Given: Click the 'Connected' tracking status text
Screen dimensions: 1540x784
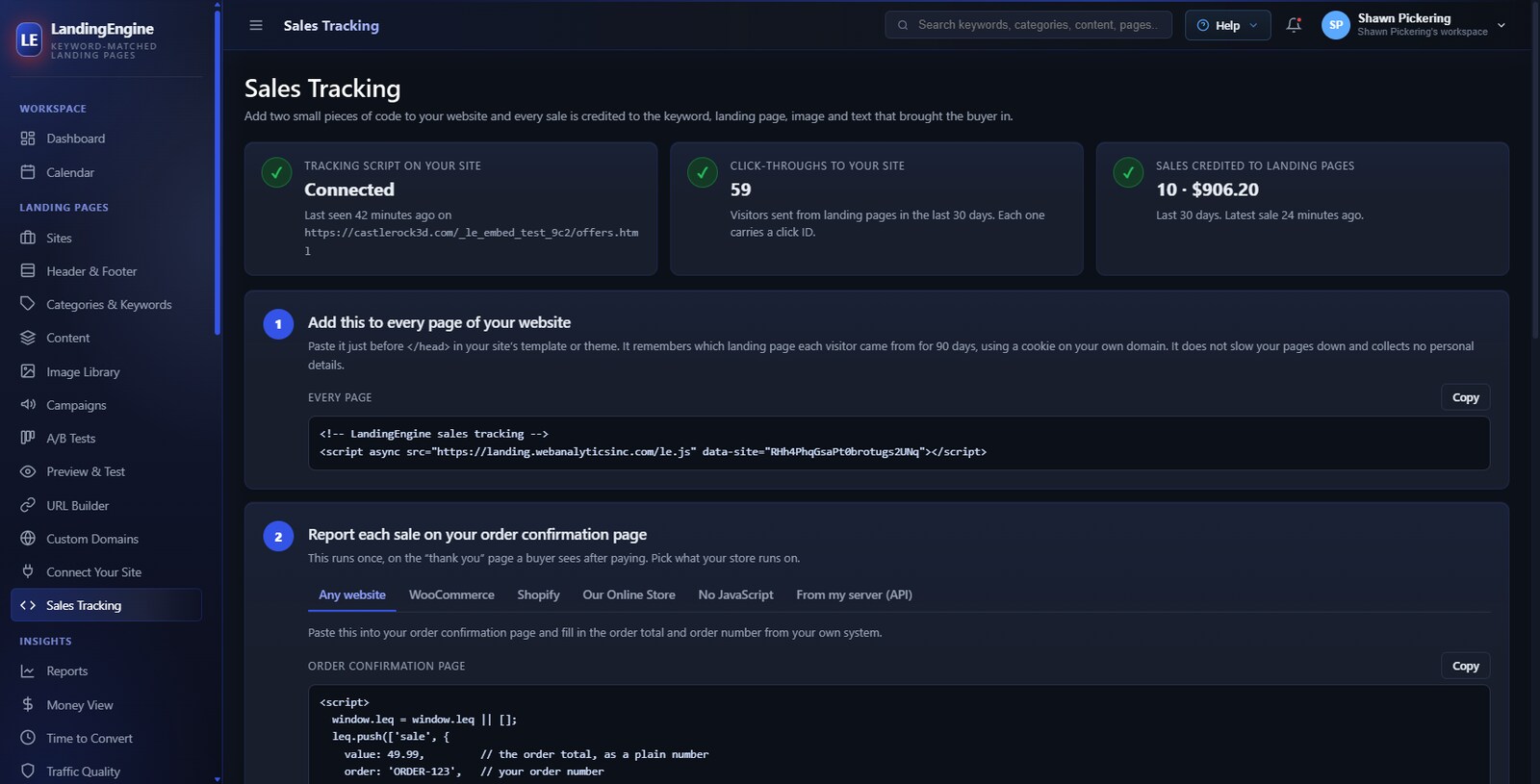Looking at the screenshot, I should (349, 190).
